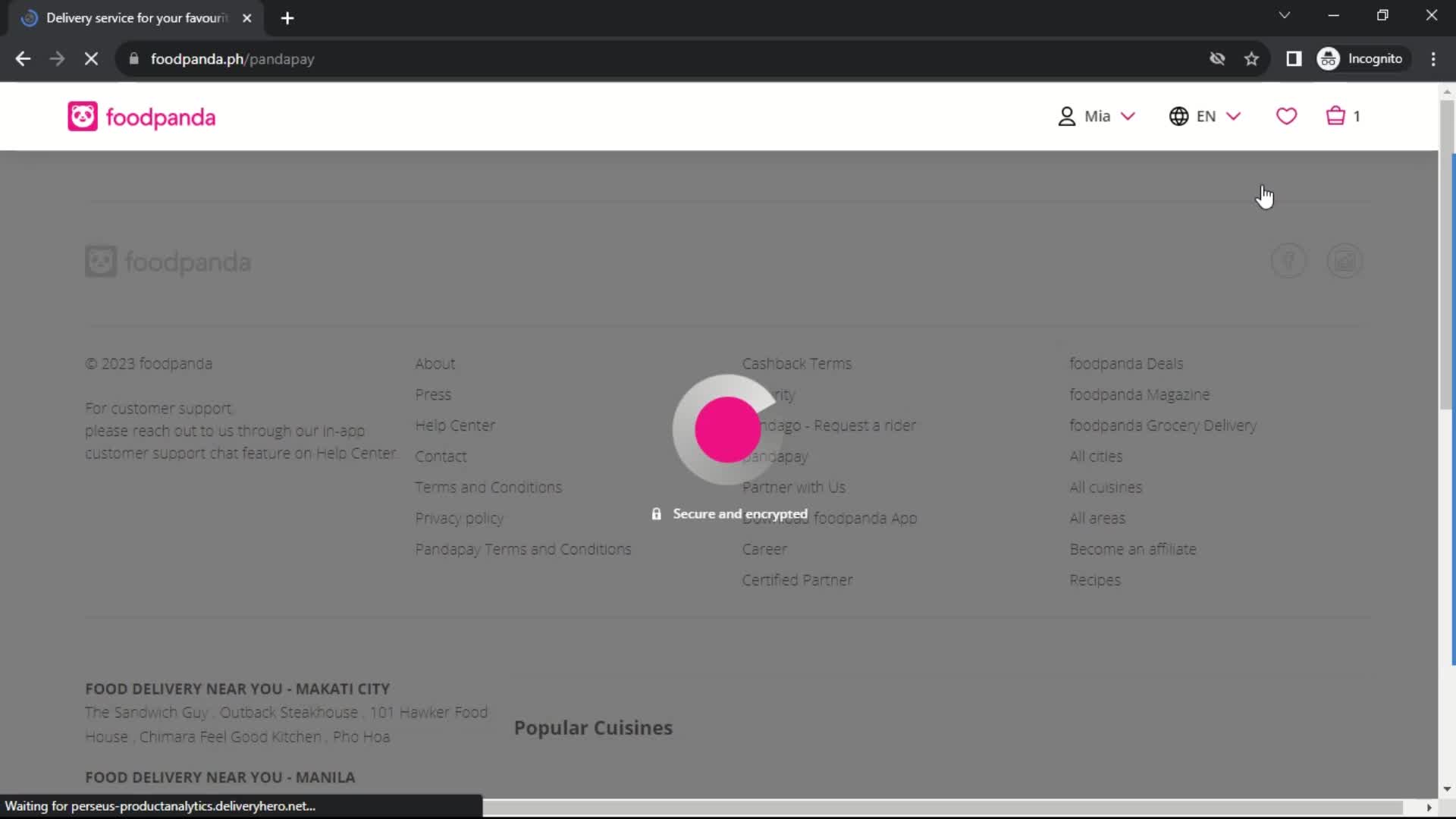Select the Delivery service browser tab
The width and height of the screenshot is (1456, 819).
136,18
